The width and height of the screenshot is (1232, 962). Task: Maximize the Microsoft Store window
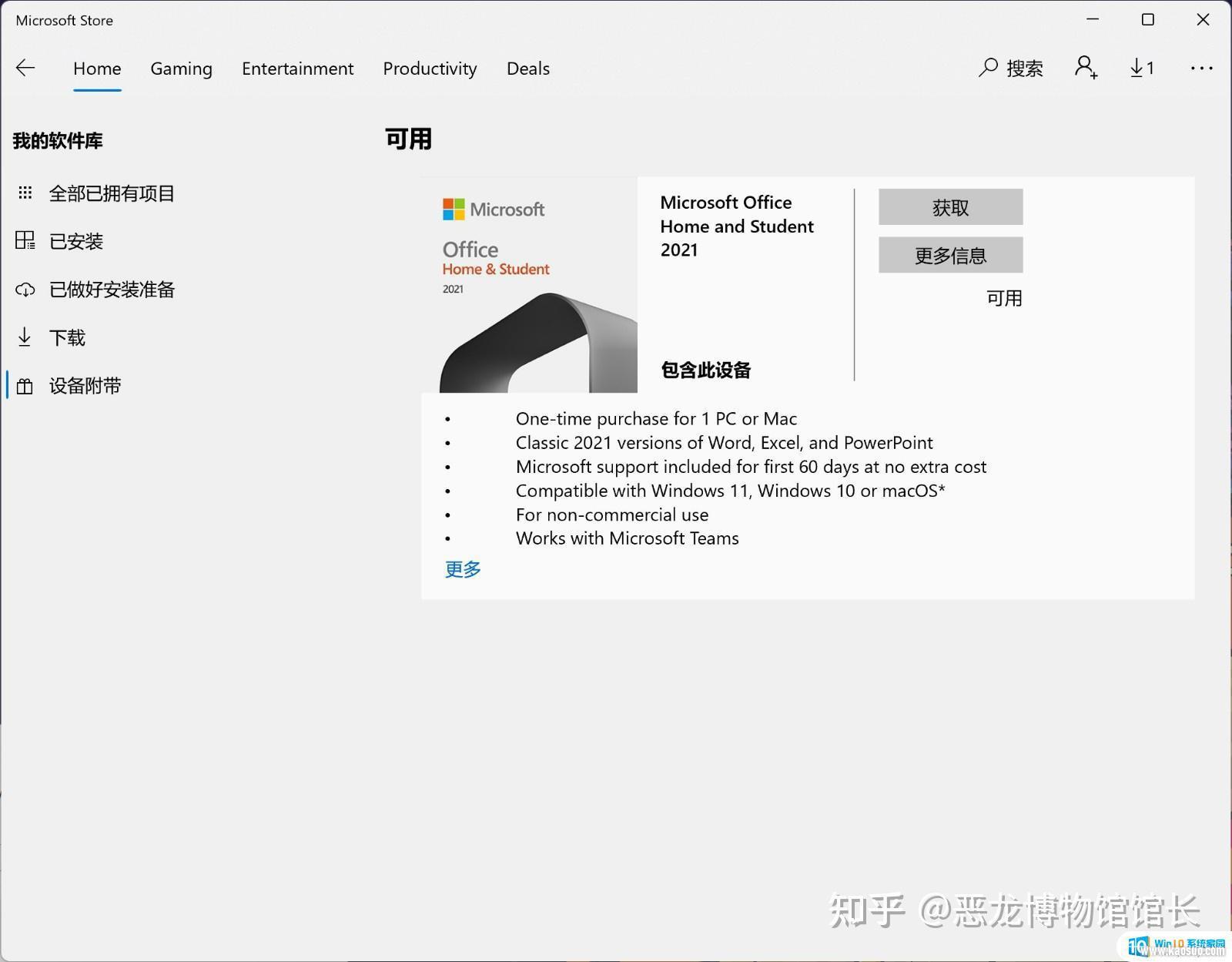point(1147,19)
